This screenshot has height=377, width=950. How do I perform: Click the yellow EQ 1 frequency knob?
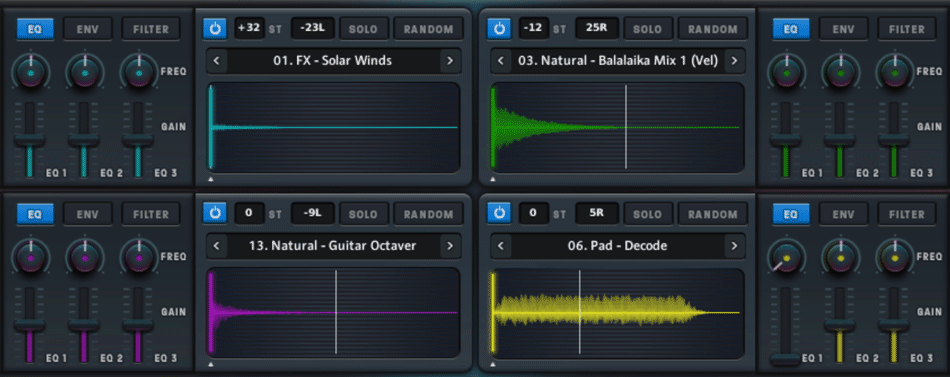(x=786, y=258)
